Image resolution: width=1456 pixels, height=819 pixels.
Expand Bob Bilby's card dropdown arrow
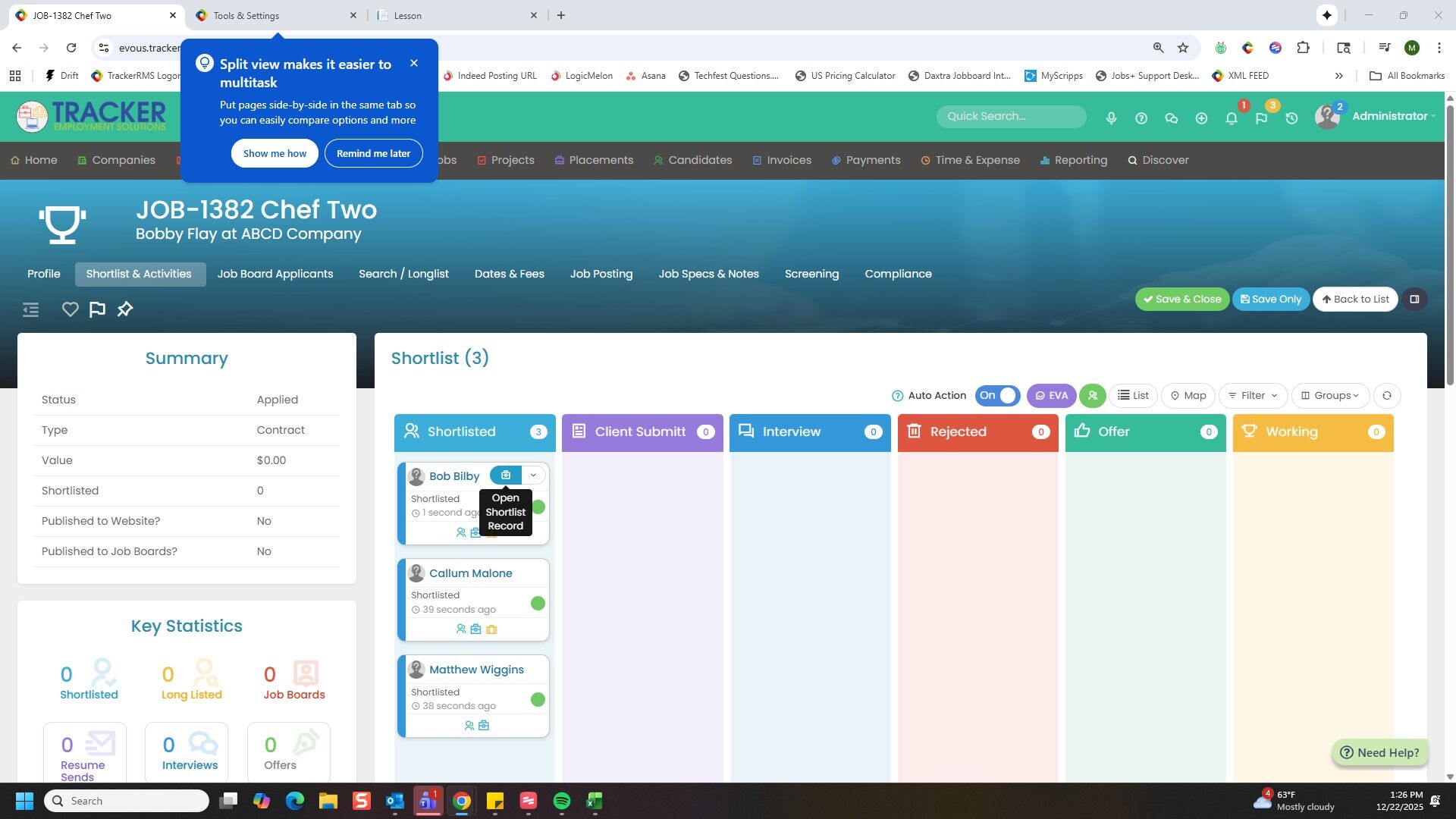(x=533, y=475)
